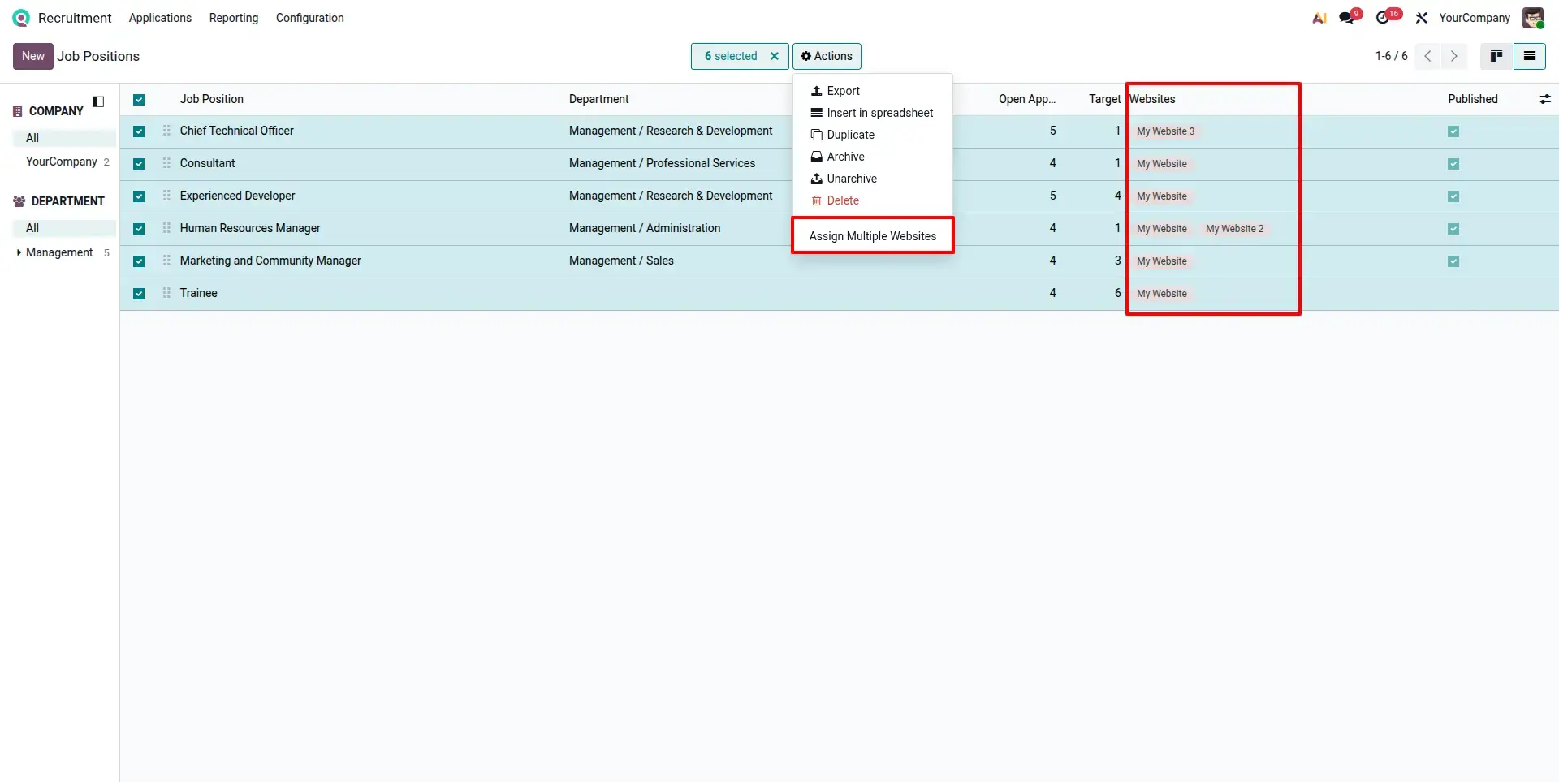Click My Website 3 tag
This screenshot has height=784, width=1559.
1166,131
